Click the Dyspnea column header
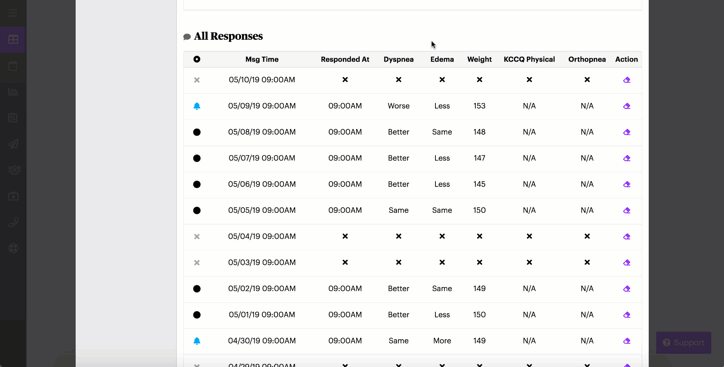The image size is (724, 367). pos(398,59)
